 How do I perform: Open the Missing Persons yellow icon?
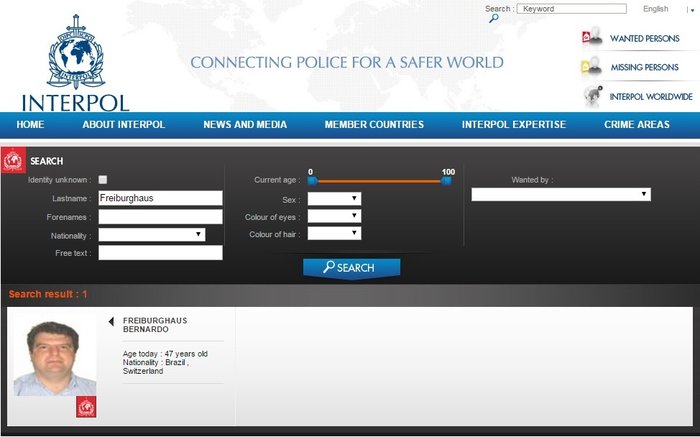coord(591,67)
